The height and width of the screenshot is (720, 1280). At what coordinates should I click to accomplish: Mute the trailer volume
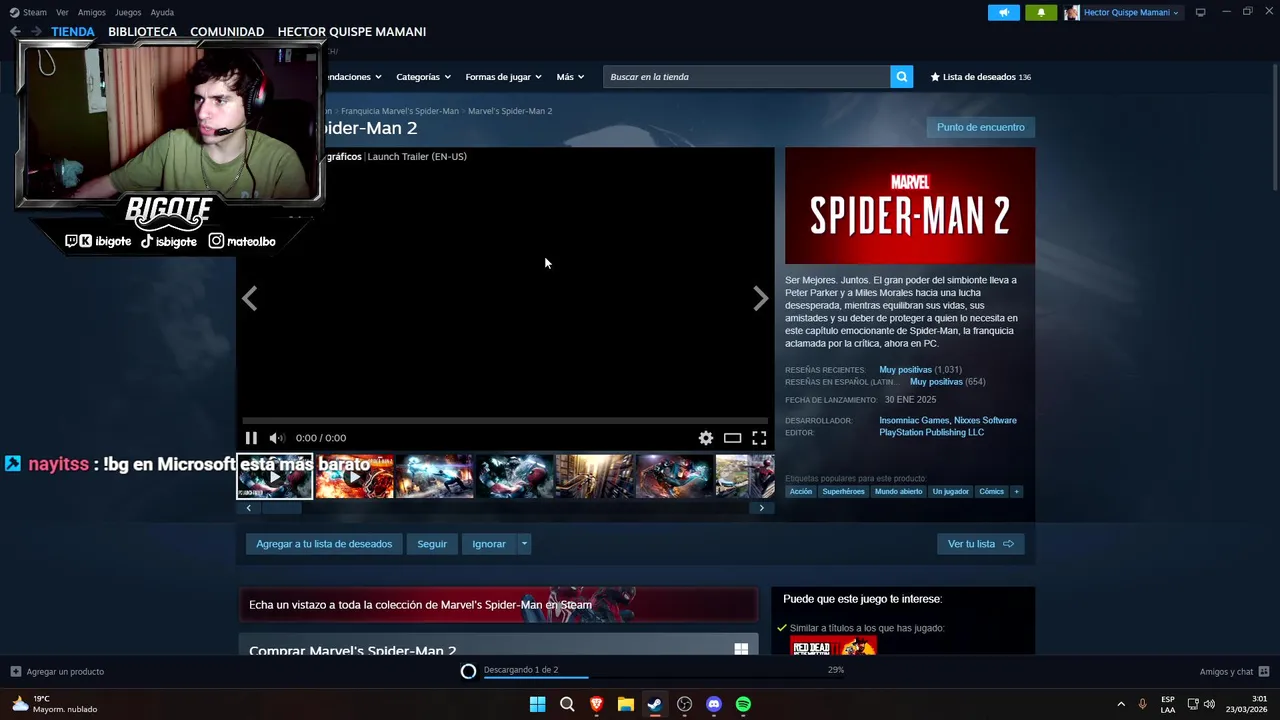[277, 438]
